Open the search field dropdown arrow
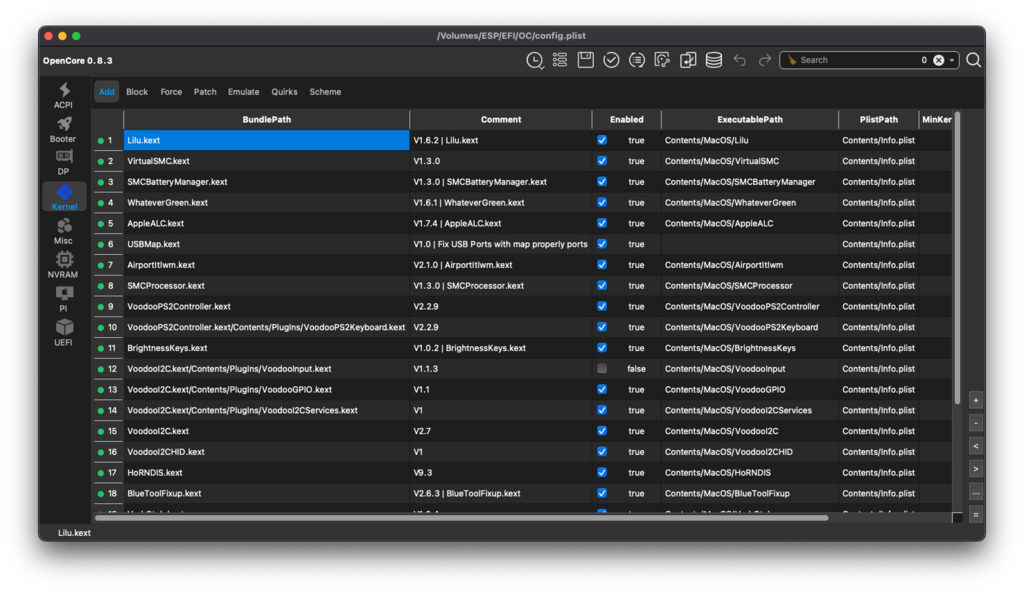Viewport: 1024px width, 592px height. click(x=952, y=60)
